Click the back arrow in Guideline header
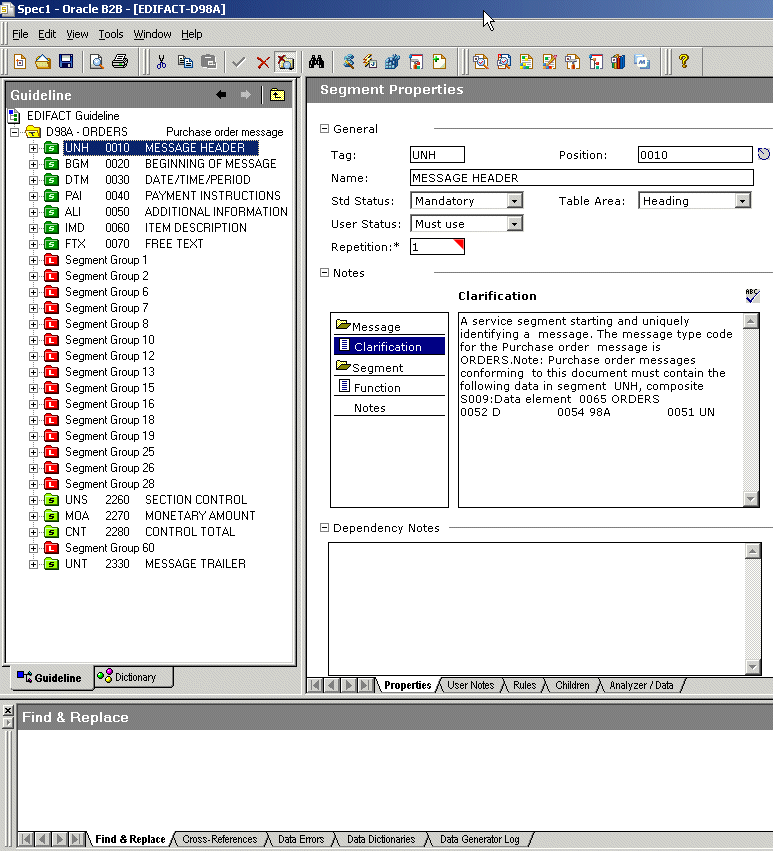This screenshot has width=773, height=851. pyautogui.click(x=221, y=94)
